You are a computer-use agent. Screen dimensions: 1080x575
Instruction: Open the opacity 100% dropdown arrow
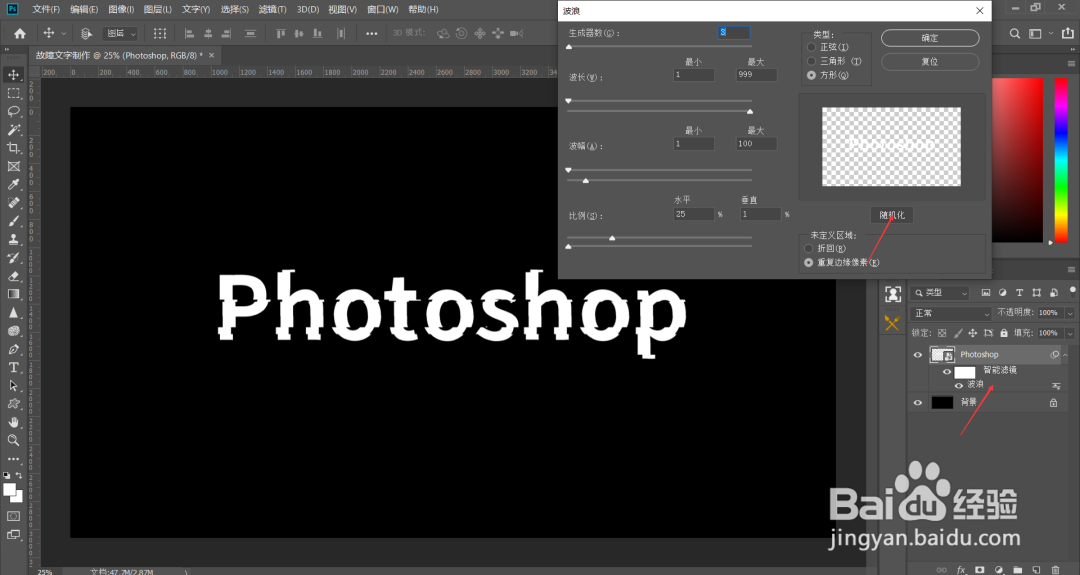pyautogui.click(x=1069, y=313)
